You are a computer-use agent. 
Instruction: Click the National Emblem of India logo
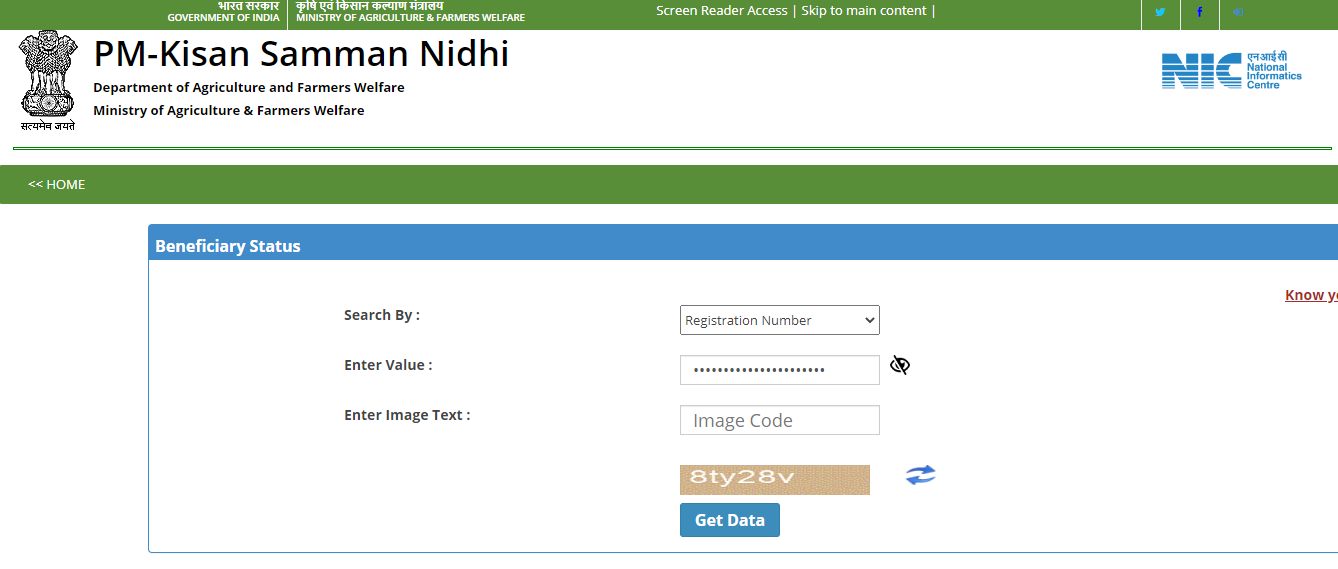point(47,82)
